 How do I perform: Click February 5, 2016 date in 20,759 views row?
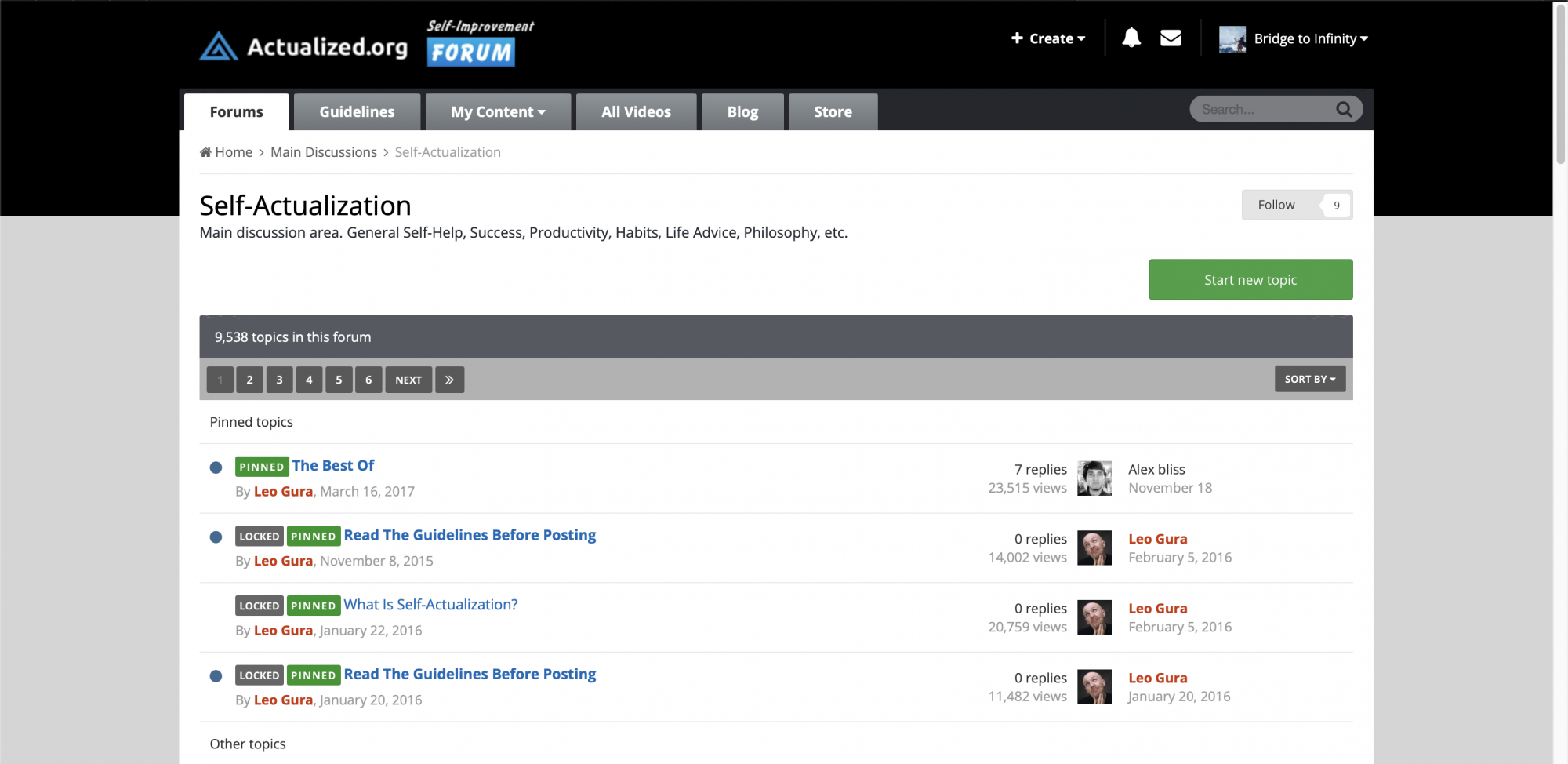point(1180,627)
